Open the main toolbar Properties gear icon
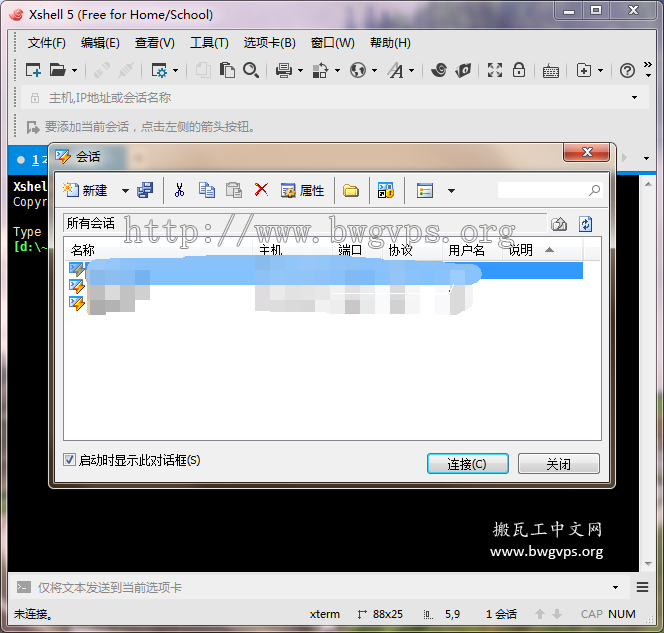 [159, 70]
